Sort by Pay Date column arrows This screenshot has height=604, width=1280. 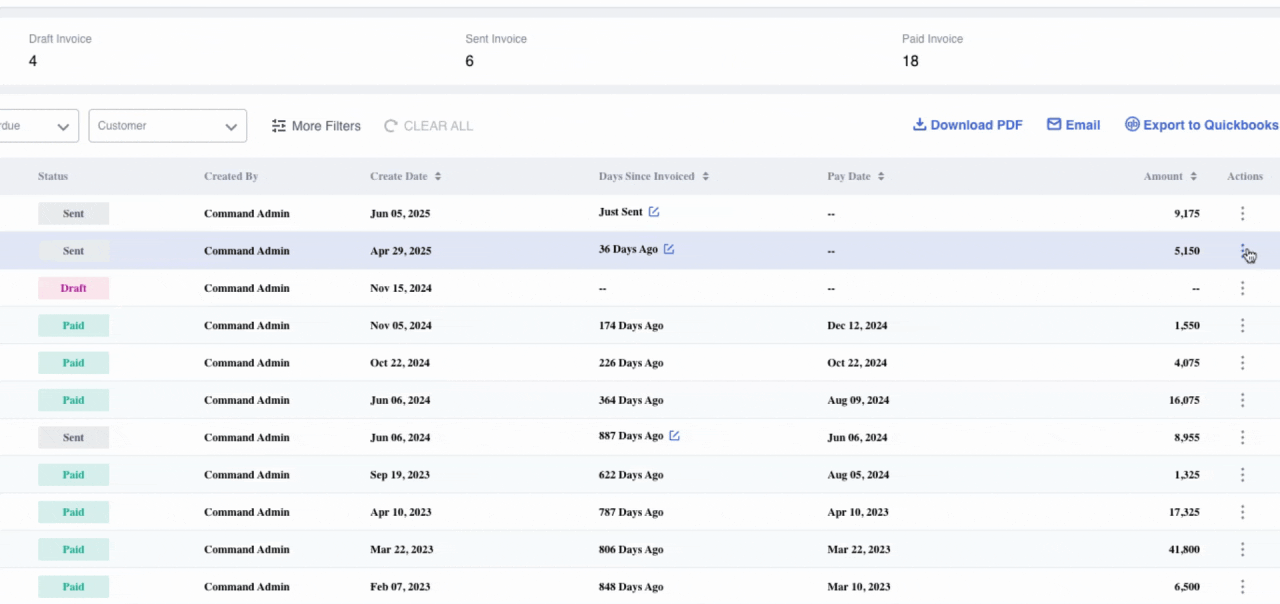[881, 177]
